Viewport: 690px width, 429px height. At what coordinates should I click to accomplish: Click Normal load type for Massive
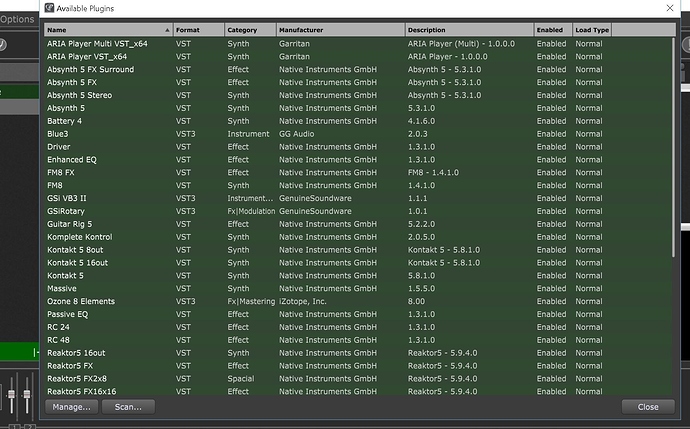(x=589, y=288)
